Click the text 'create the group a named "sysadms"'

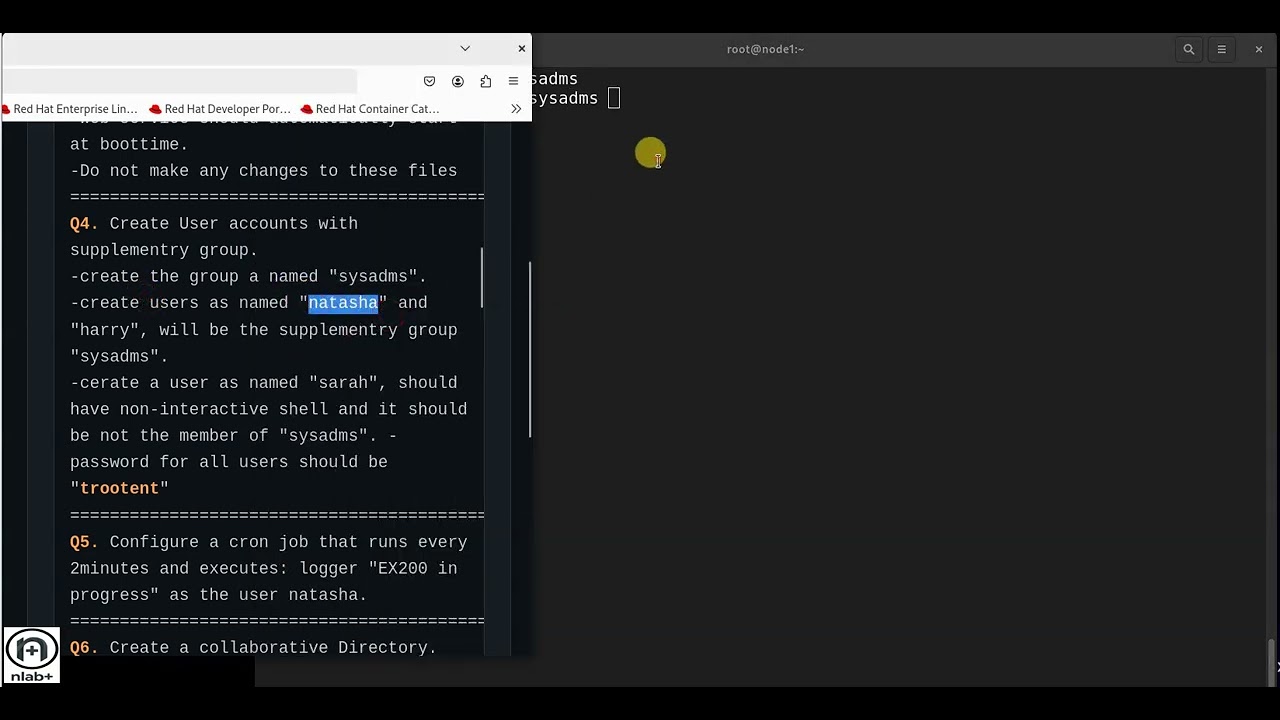(248, 277)
